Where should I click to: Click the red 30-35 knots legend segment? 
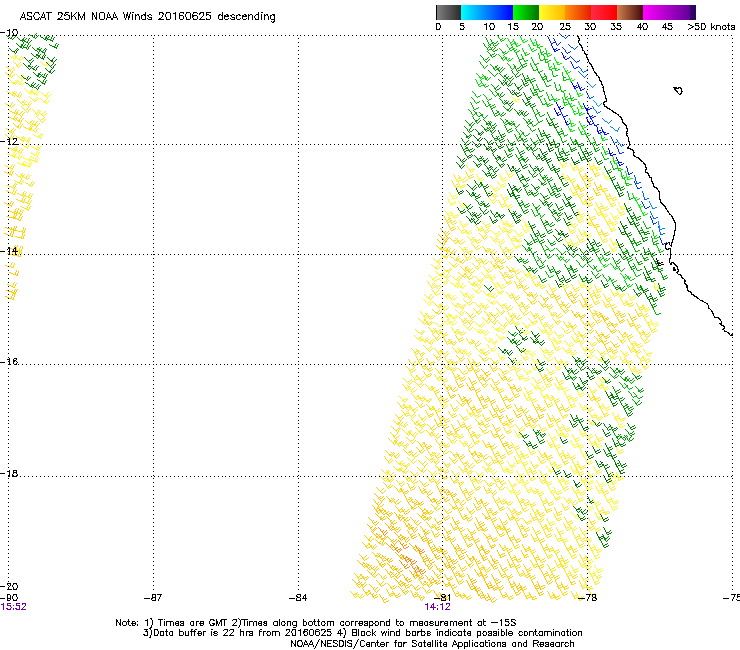click(x=604, y=12)
